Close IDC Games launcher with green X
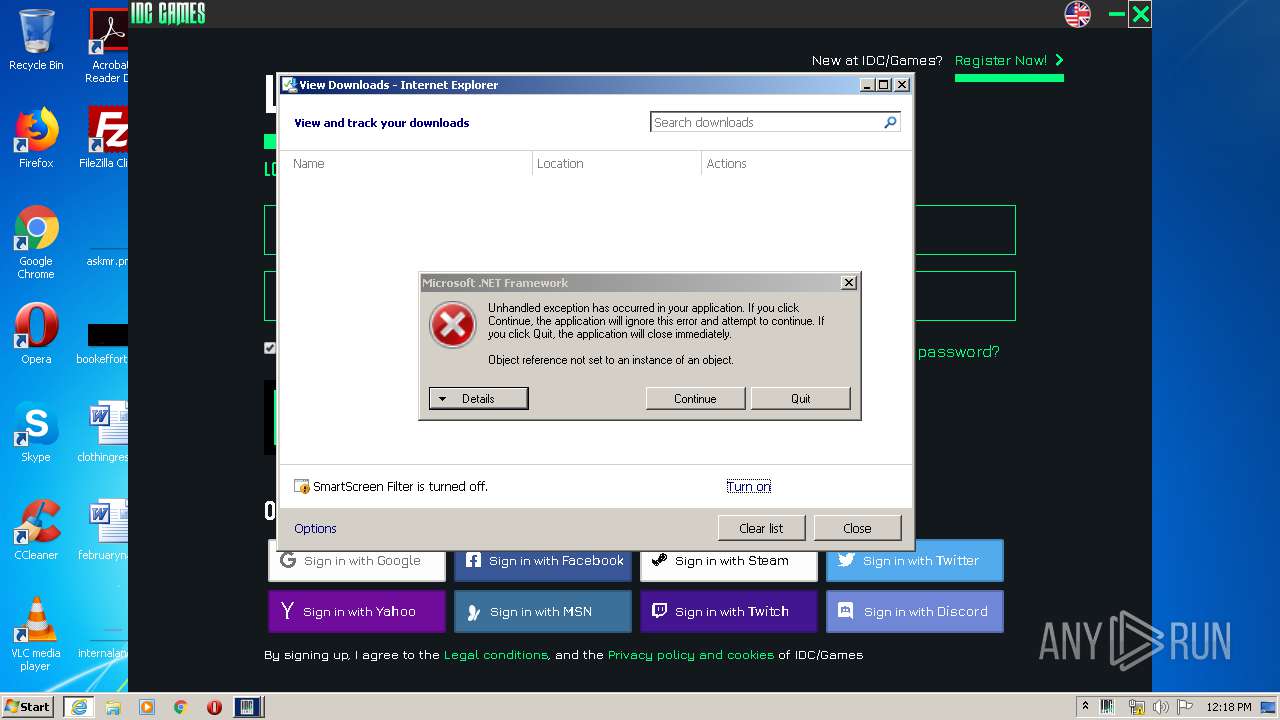The height and width of the screenshot is (720, 1280). point(1140,14)
